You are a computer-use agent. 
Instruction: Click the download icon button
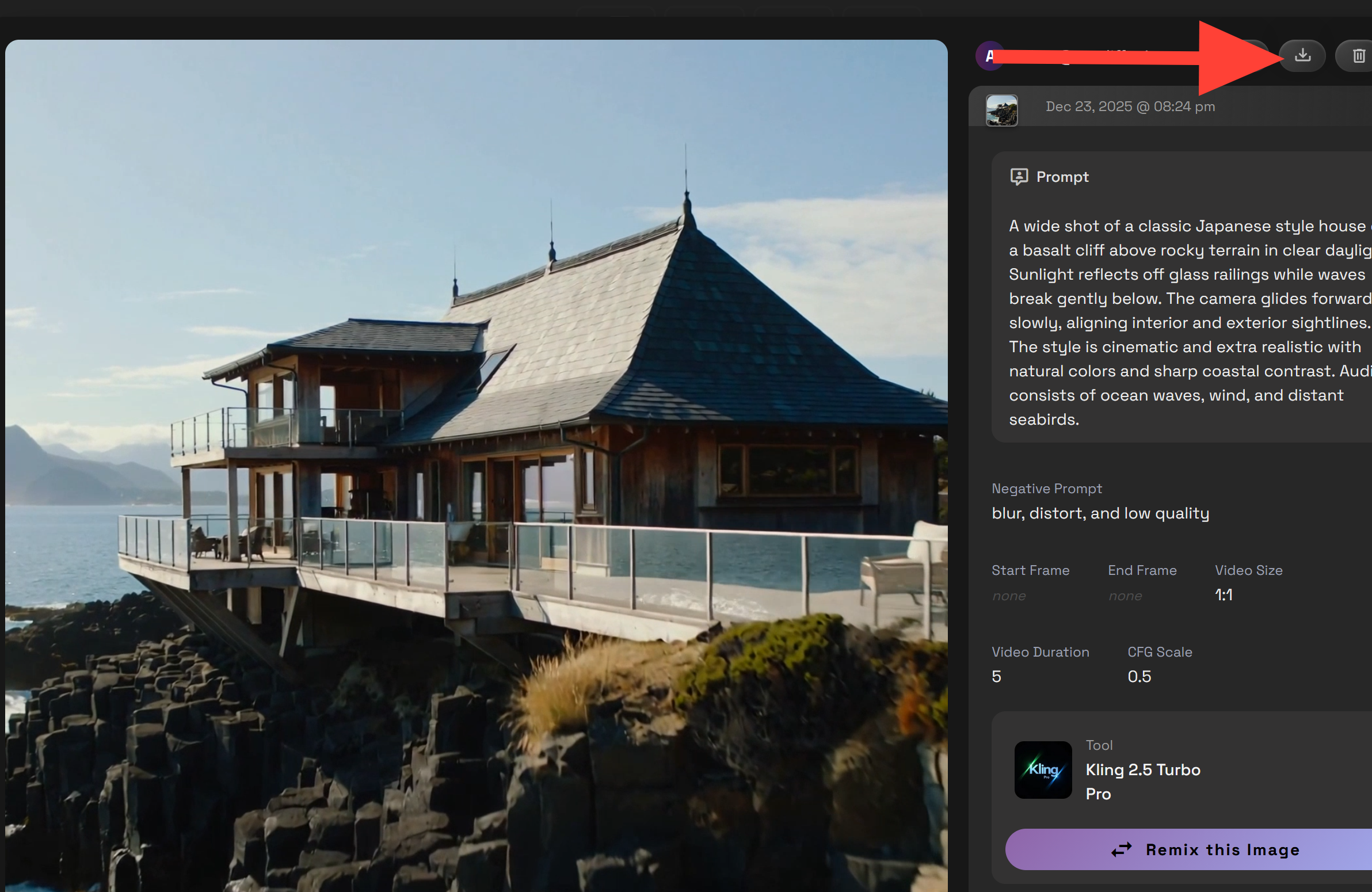pyautogui.click(x=1302, y=56)
